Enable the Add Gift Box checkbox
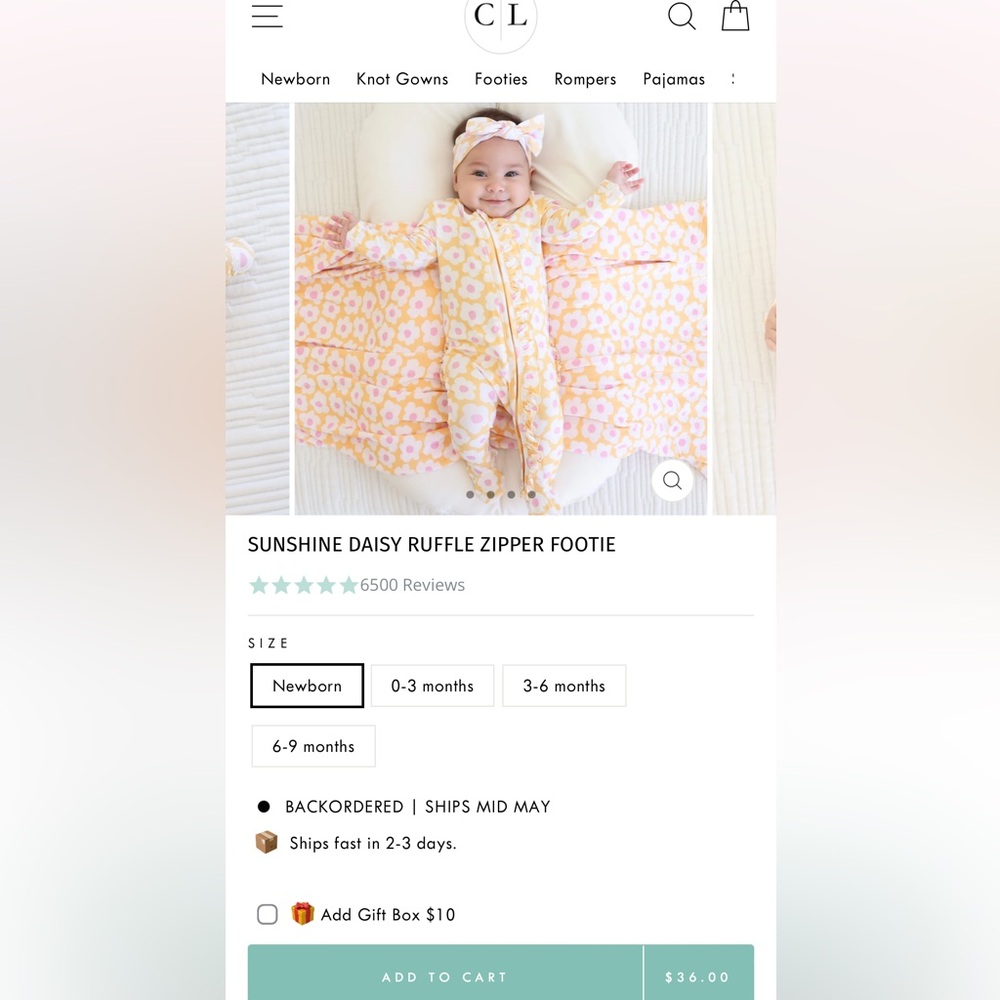1000x1000 pixels. pos(267,914)
